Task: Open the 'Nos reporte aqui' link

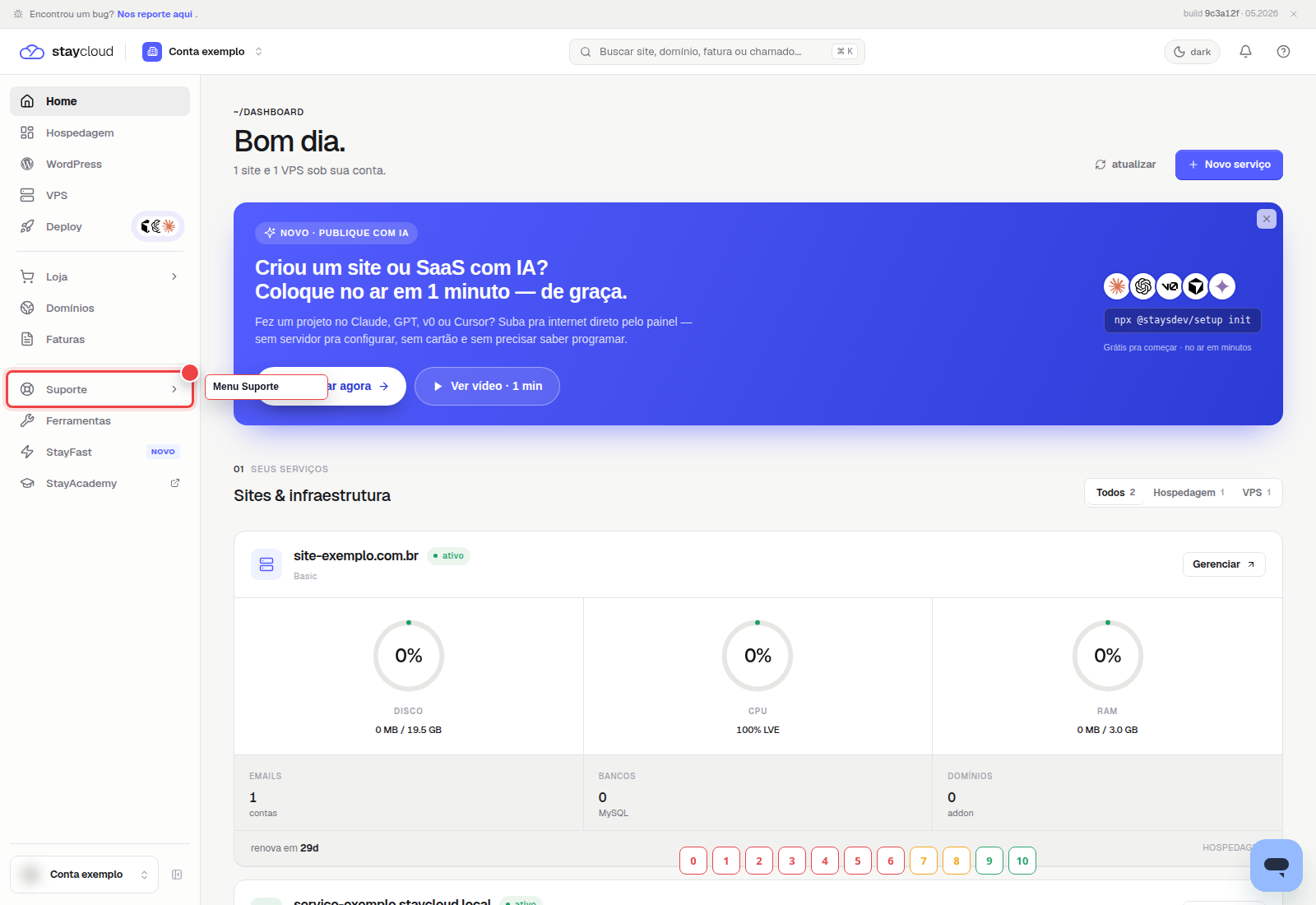Action: point(155,14)
